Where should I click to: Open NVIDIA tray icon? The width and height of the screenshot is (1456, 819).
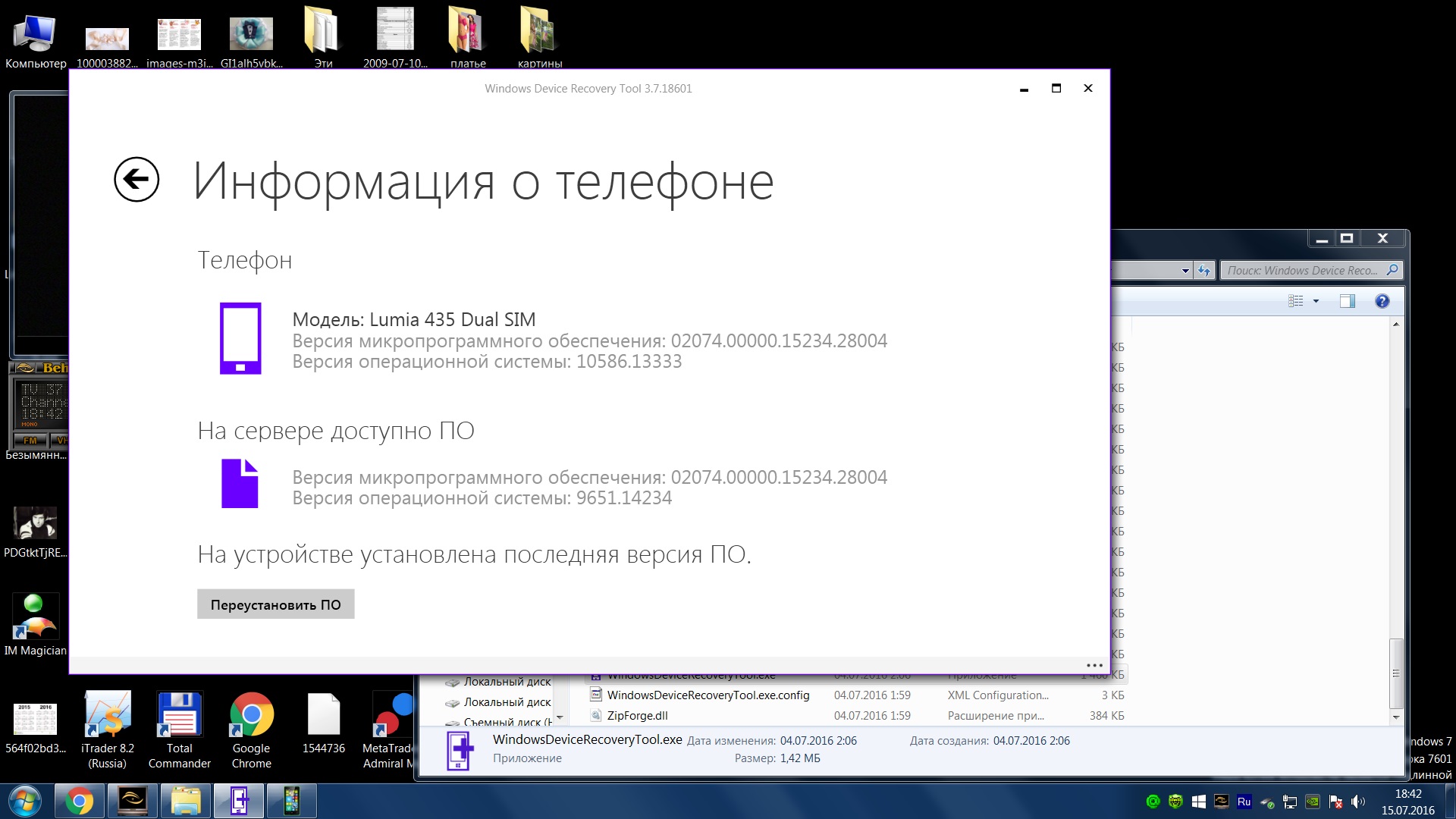[1313, 802]
